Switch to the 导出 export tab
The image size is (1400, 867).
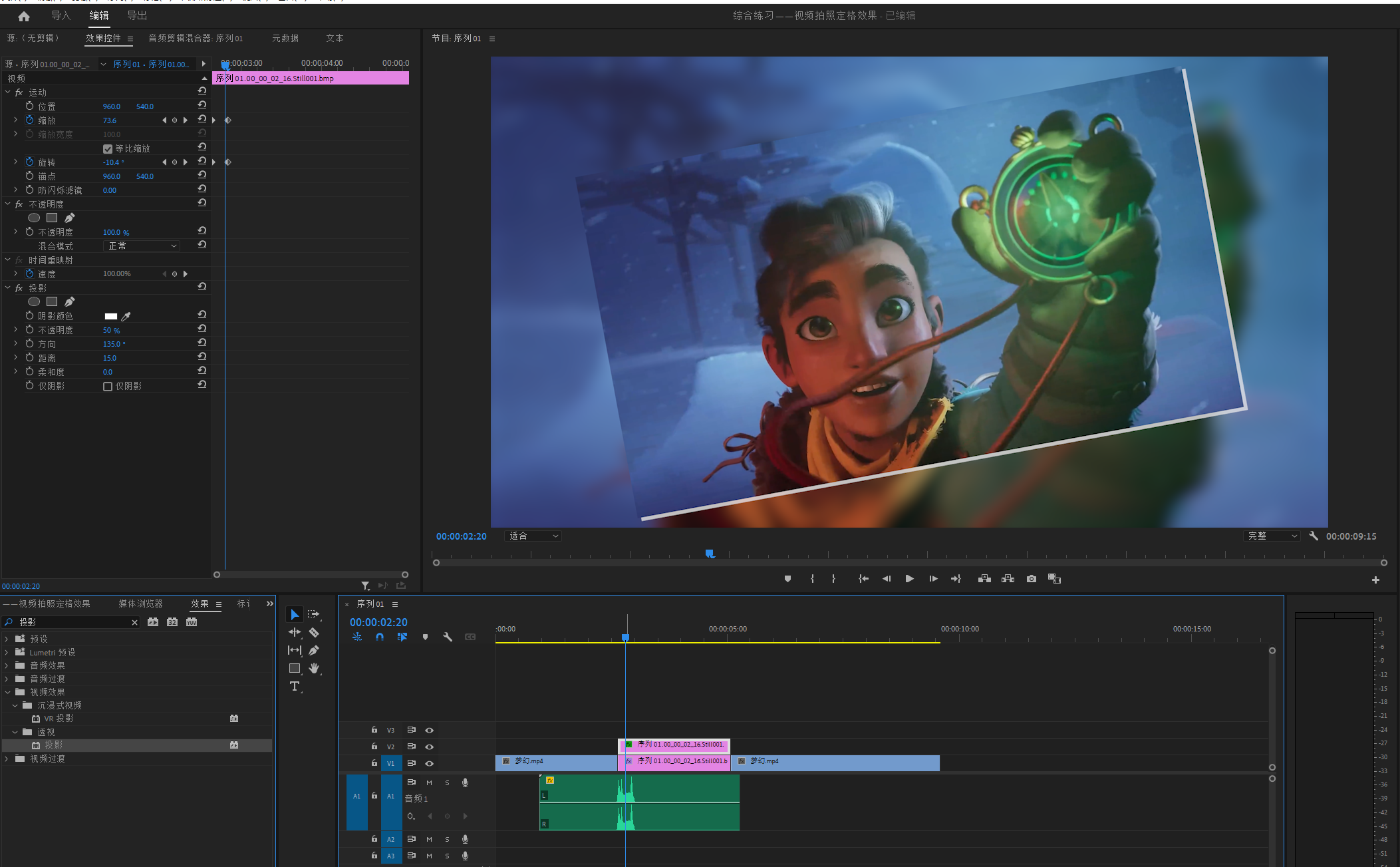point(137,15)
